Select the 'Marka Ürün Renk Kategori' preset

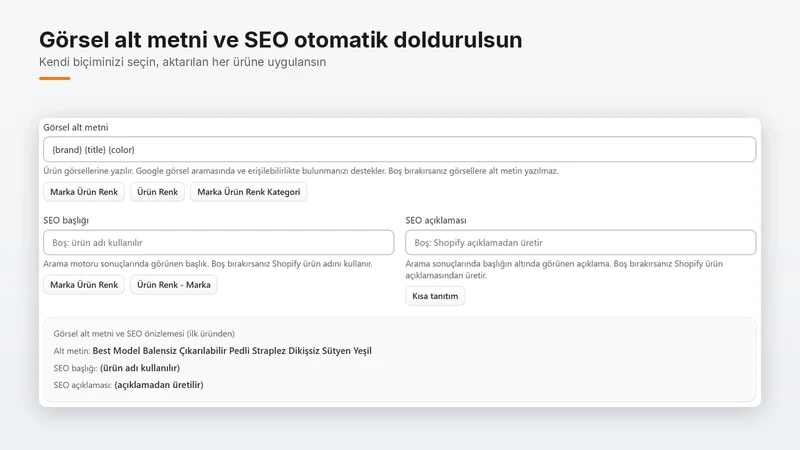tap(248, 192)
